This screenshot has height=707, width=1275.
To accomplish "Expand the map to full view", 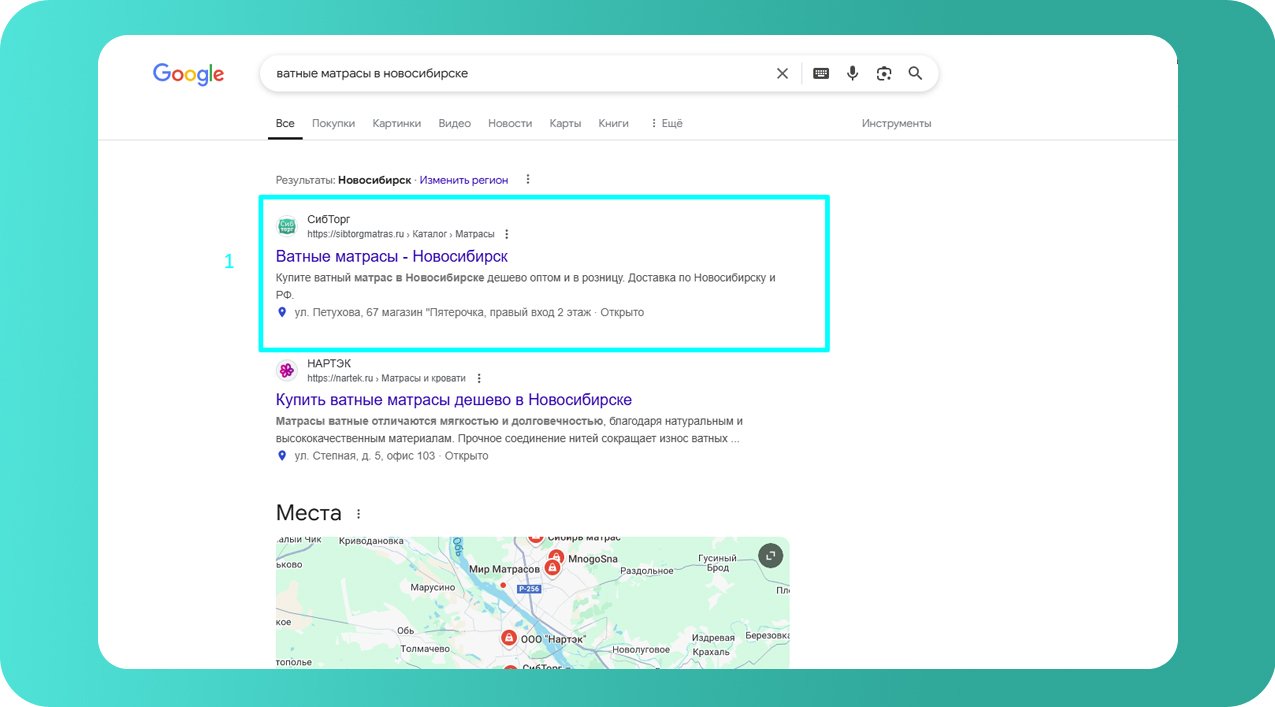I will pos(770,556).
